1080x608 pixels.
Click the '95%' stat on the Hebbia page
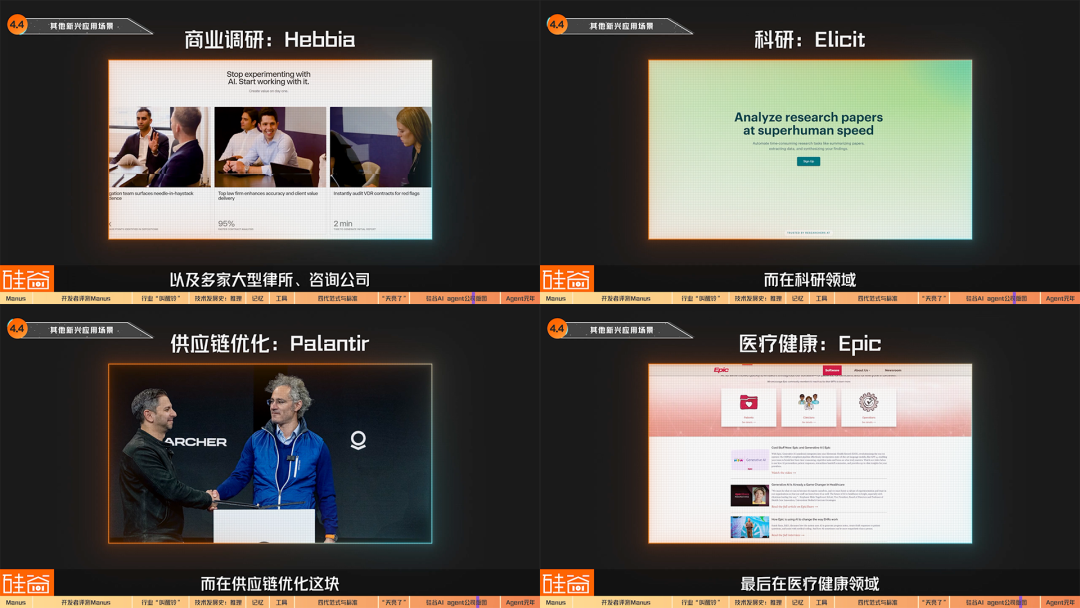[x=227, y=223]
